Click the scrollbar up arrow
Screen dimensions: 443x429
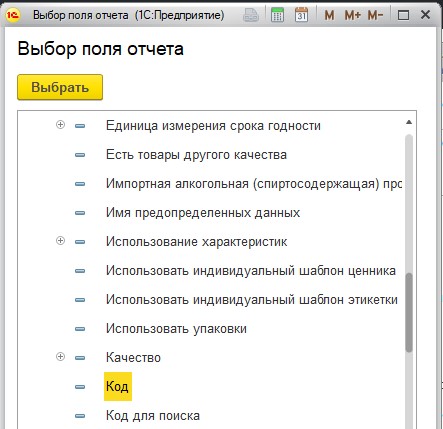click(409, 122)
